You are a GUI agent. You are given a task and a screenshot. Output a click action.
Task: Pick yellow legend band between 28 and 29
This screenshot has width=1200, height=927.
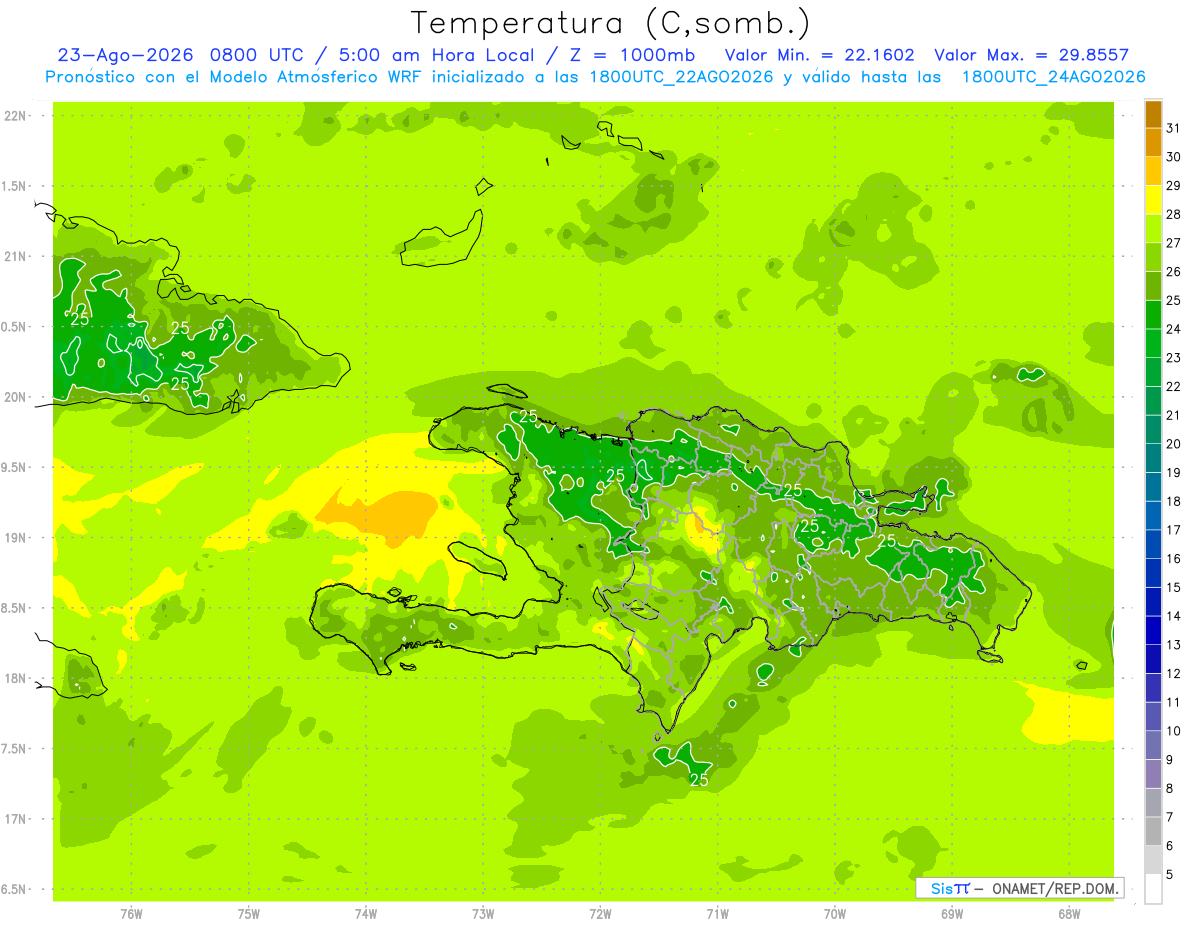(1153, 200)
